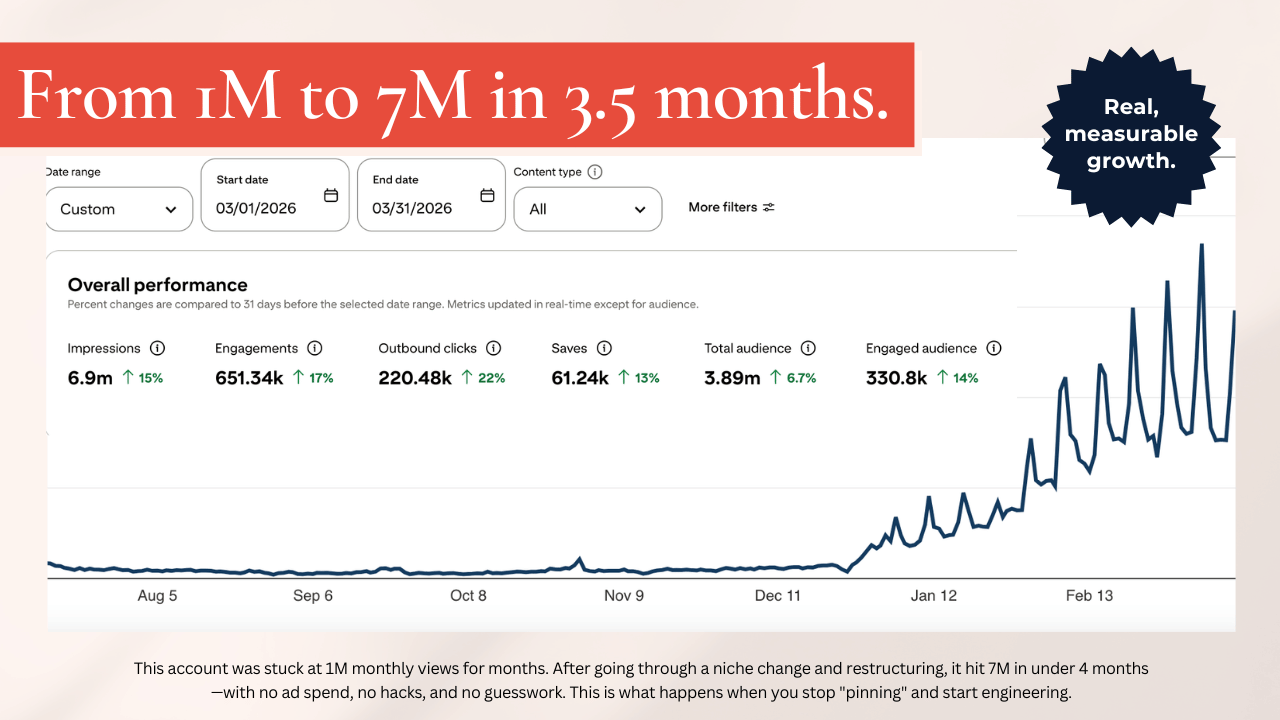
Task: Show info for Impressions metric
Action: 157,348
